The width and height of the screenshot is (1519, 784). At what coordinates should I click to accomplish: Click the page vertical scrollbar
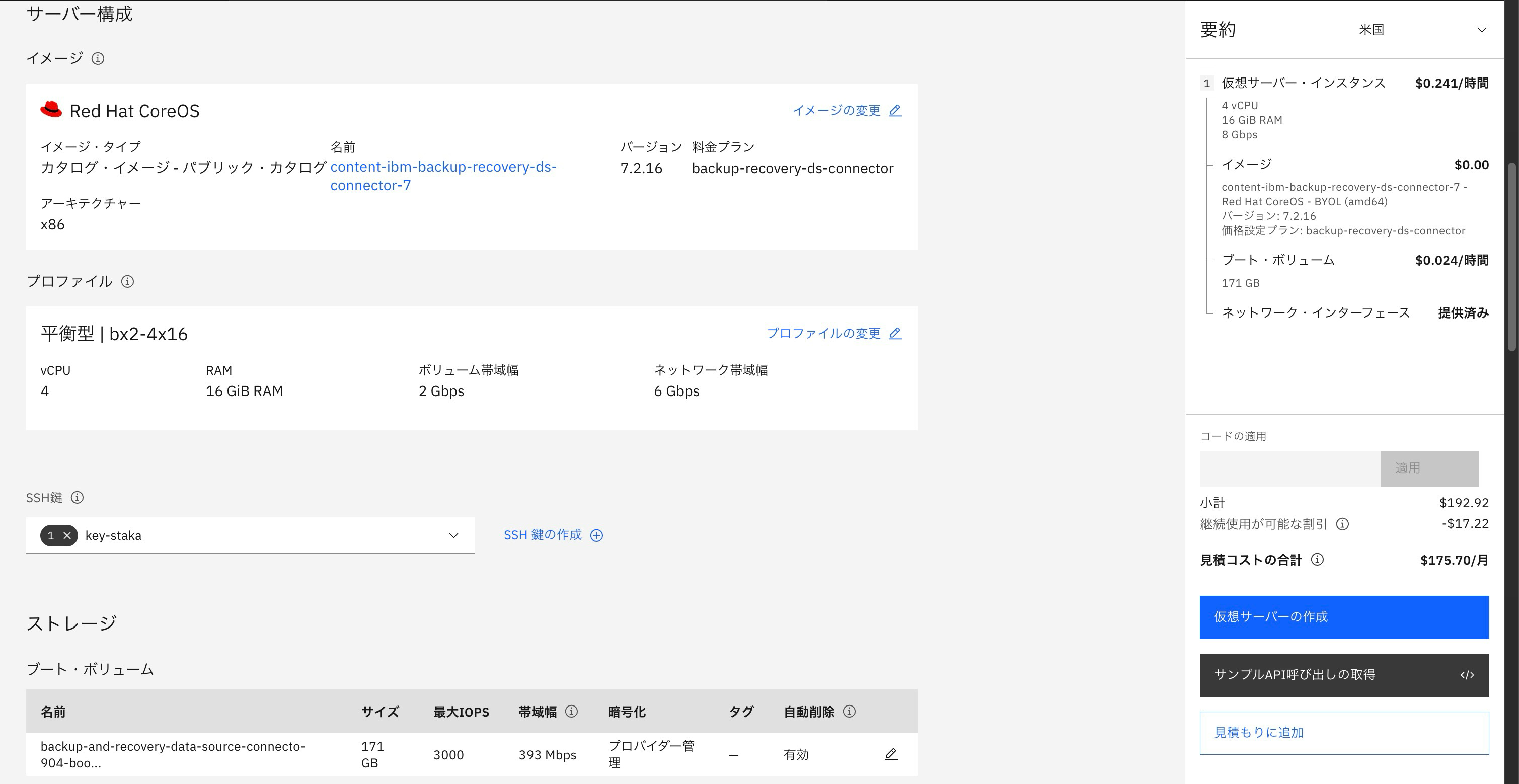click(x=1512, y=257)
